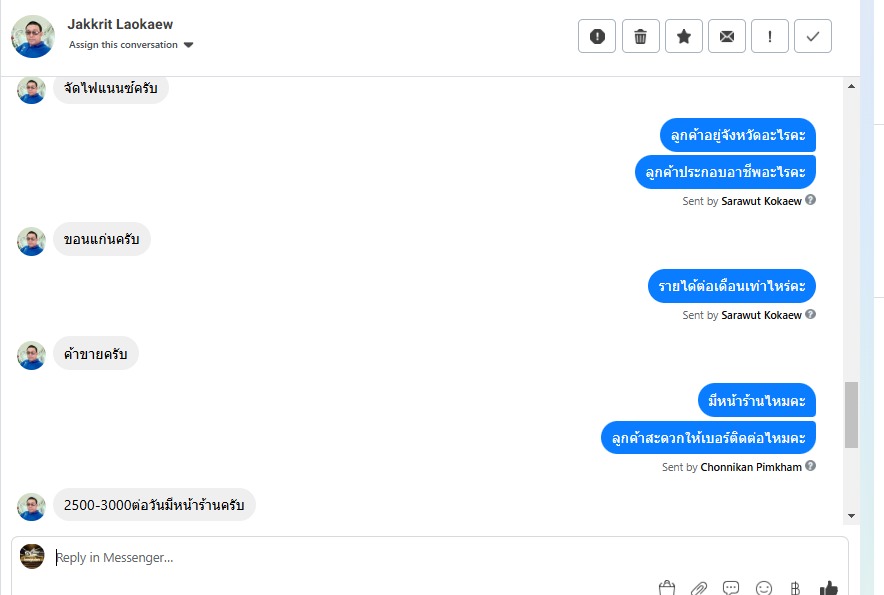Screen dimensions: 884x595
Task: Open Jakkrit Laokaew profile picture in header
Action: [33, 37]
